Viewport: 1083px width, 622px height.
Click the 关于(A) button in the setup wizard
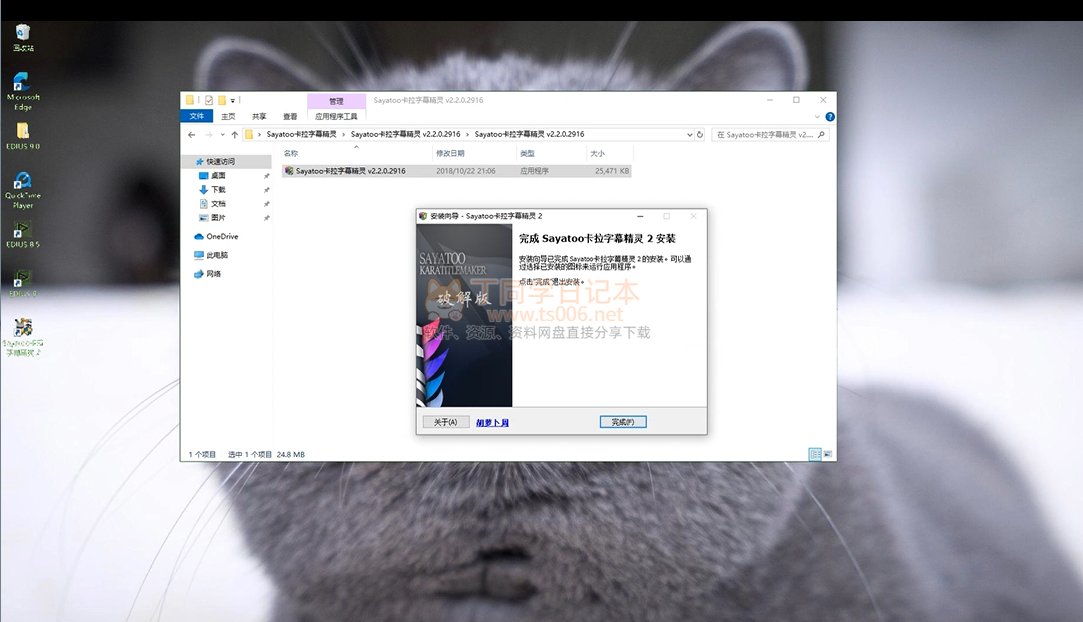pyautogui.click(x=446, y=422)
